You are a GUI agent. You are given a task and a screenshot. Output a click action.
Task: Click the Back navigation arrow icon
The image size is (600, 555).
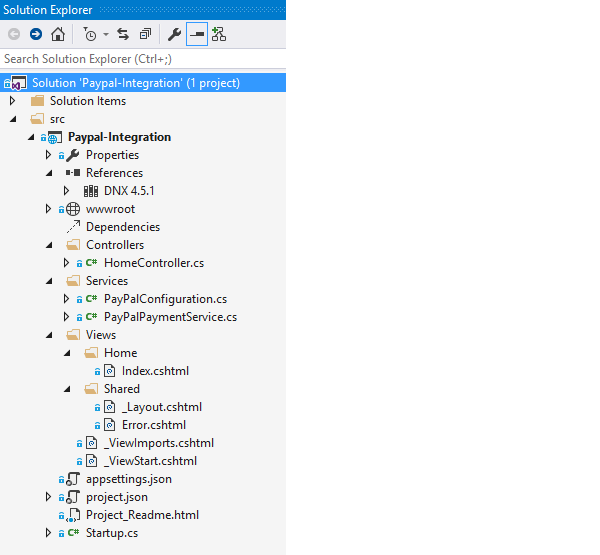click(14, 34)
